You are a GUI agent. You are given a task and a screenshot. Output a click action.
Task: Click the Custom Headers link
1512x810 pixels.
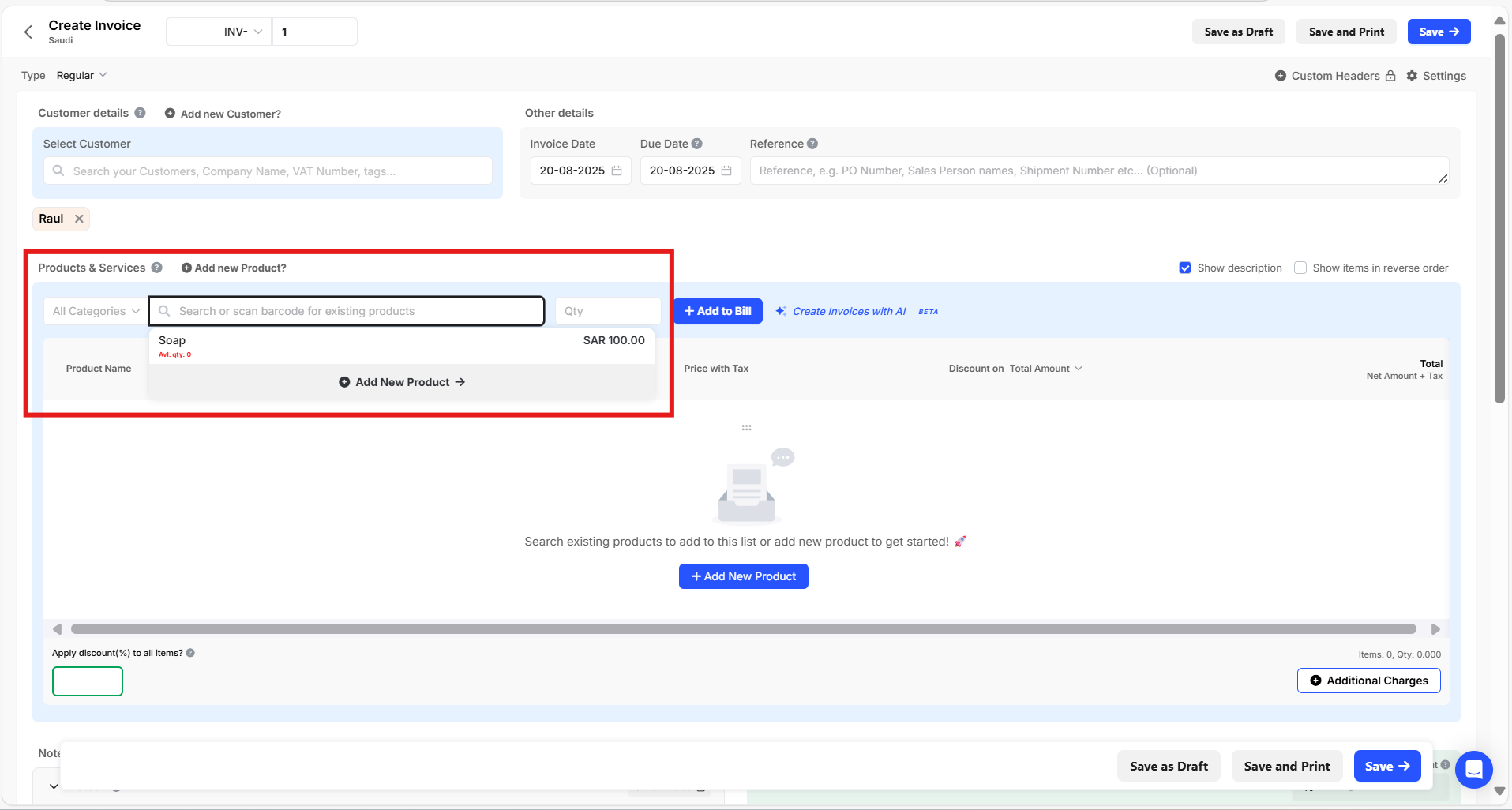1335,76
